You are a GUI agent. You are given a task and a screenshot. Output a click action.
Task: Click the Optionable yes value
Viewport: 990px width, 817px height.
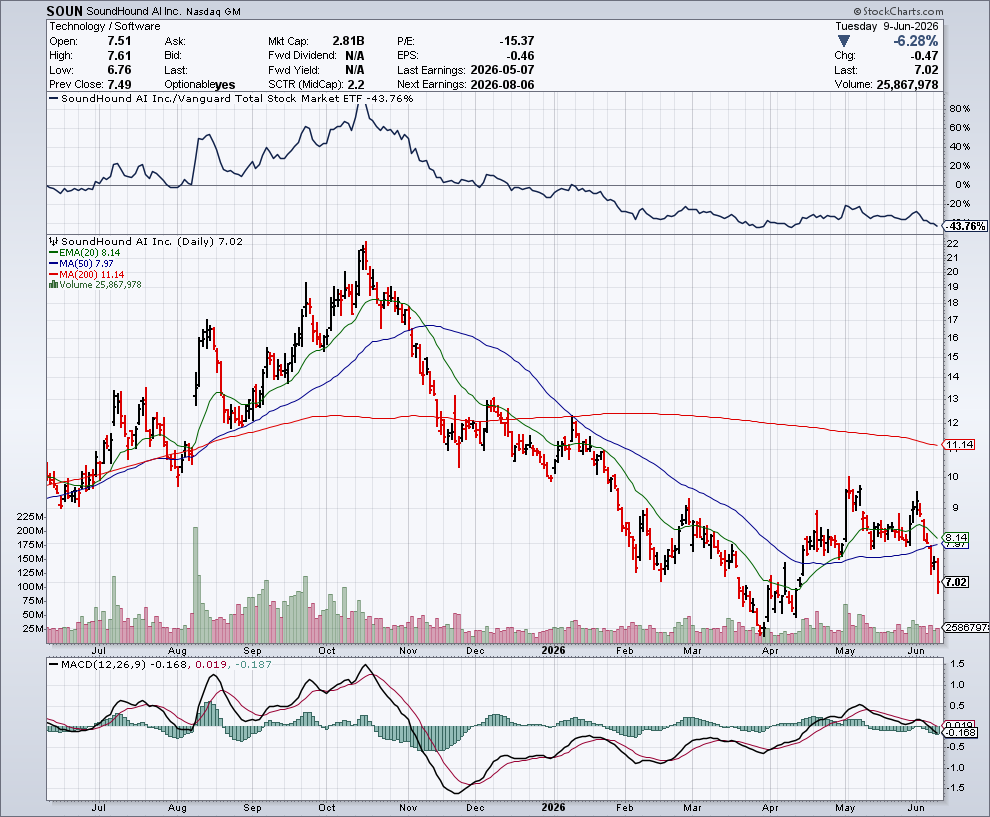[225, 85]
